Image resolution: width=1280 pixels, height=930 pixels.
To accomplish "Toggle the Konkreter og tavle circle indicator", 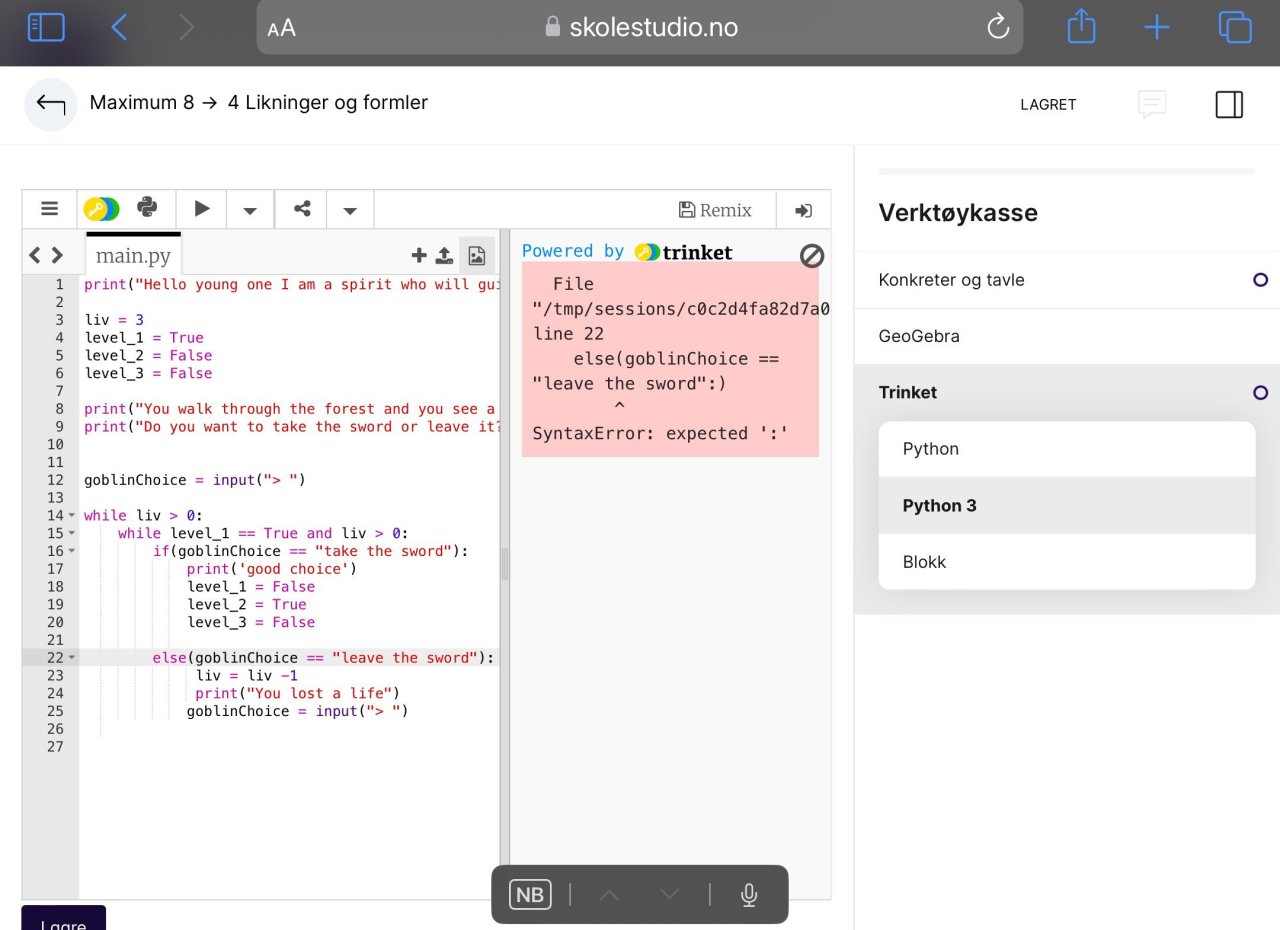I will (x=1260, y=280).
